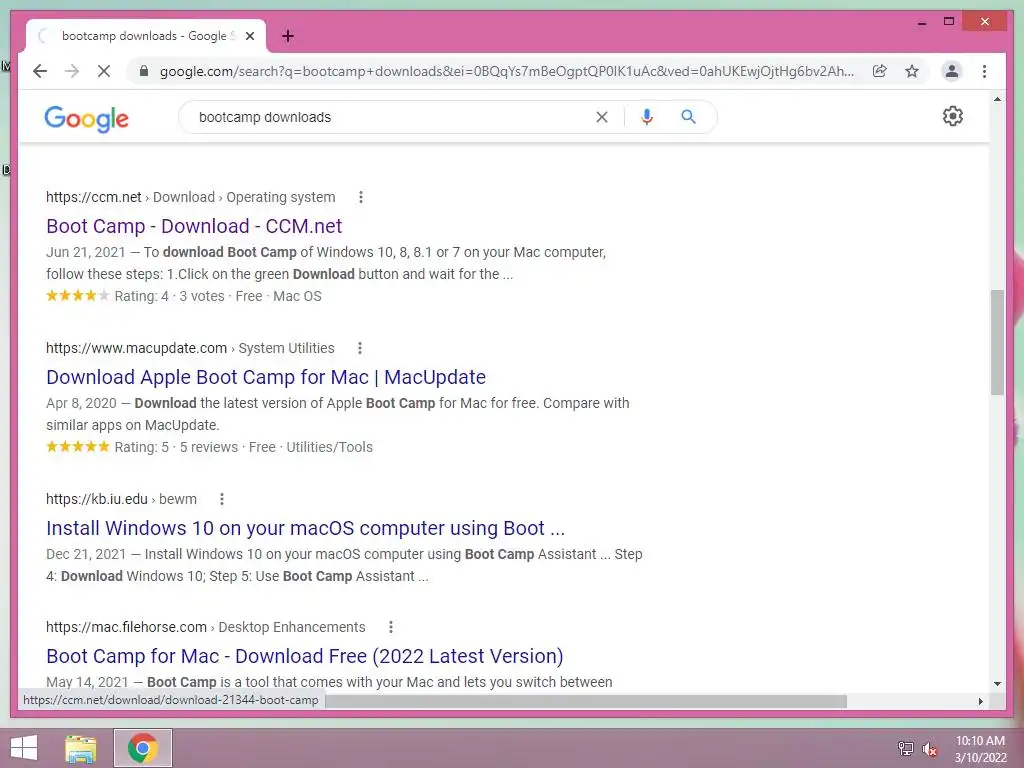Open options for the mac.filehorse.com result
1024x768 pixels.
(x=391, y=627)
